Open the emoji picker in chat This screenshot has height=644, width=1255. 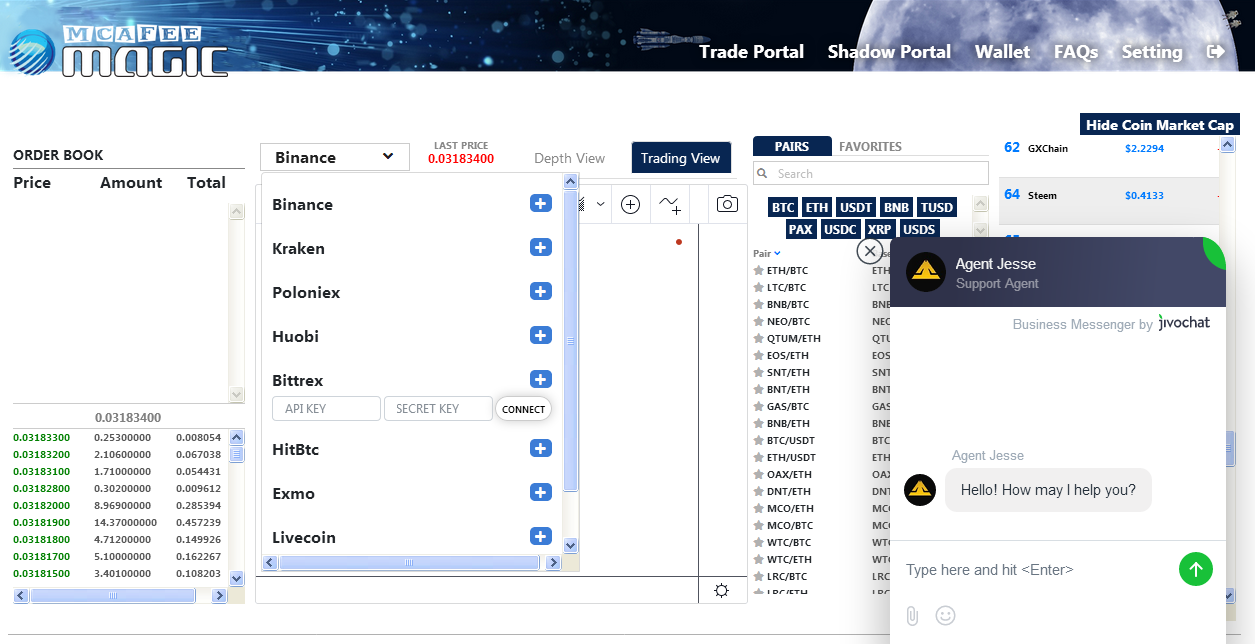point(945,616)
